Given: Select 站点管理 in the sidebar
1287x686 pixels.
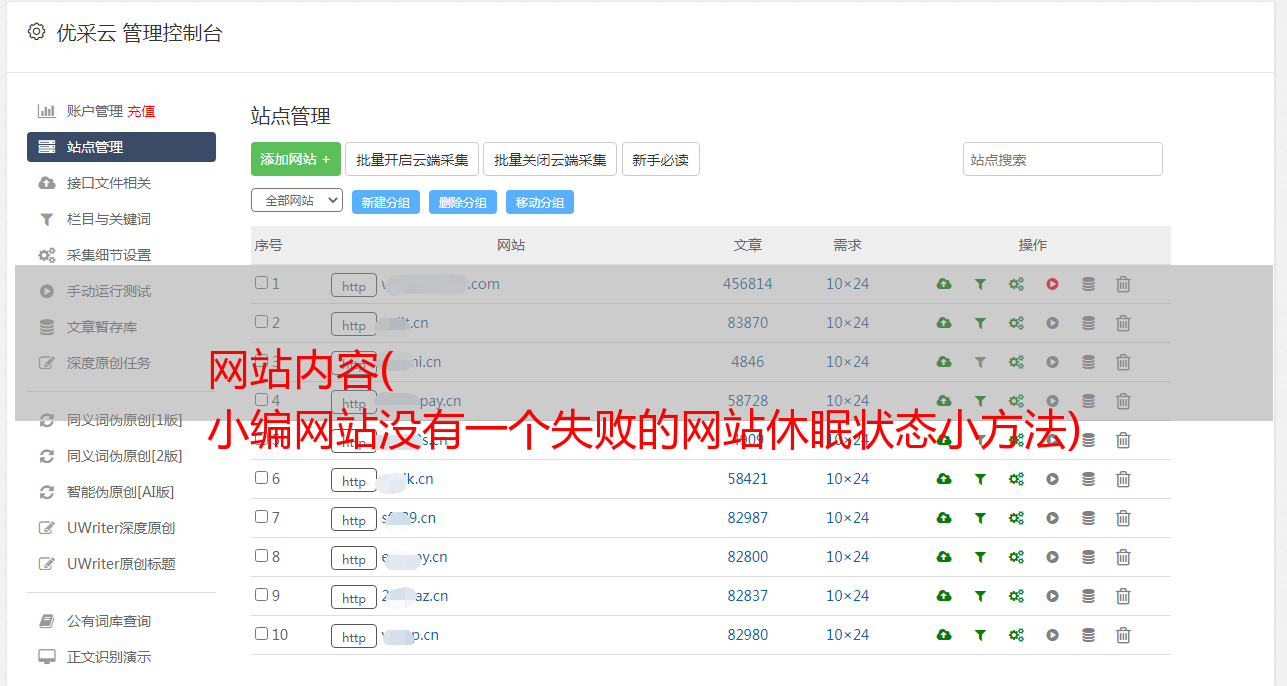Looking at the screenshot, I should pyautogui.click(x=121, y=147).
